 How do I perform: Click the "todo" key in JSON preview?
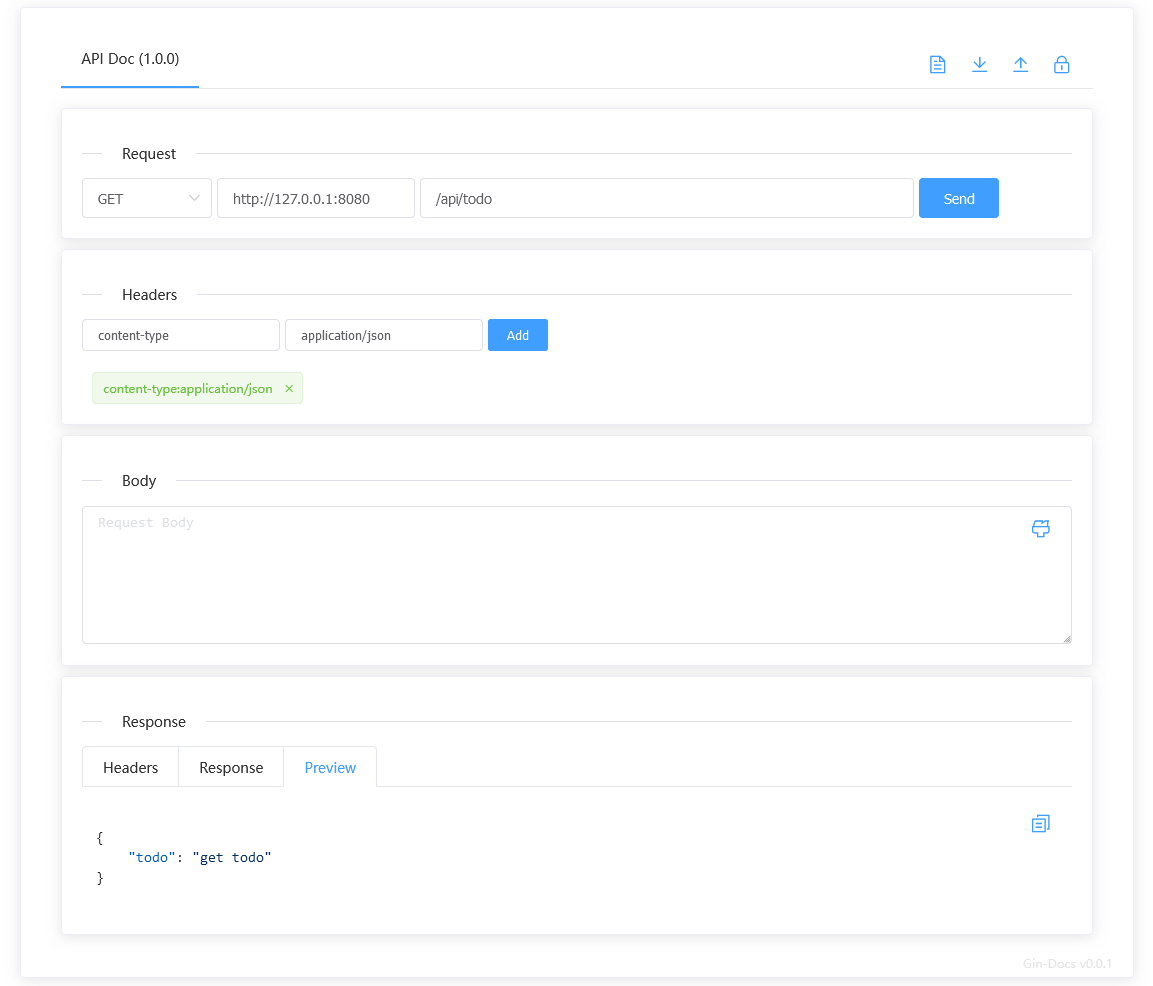(x=152, y=857)
